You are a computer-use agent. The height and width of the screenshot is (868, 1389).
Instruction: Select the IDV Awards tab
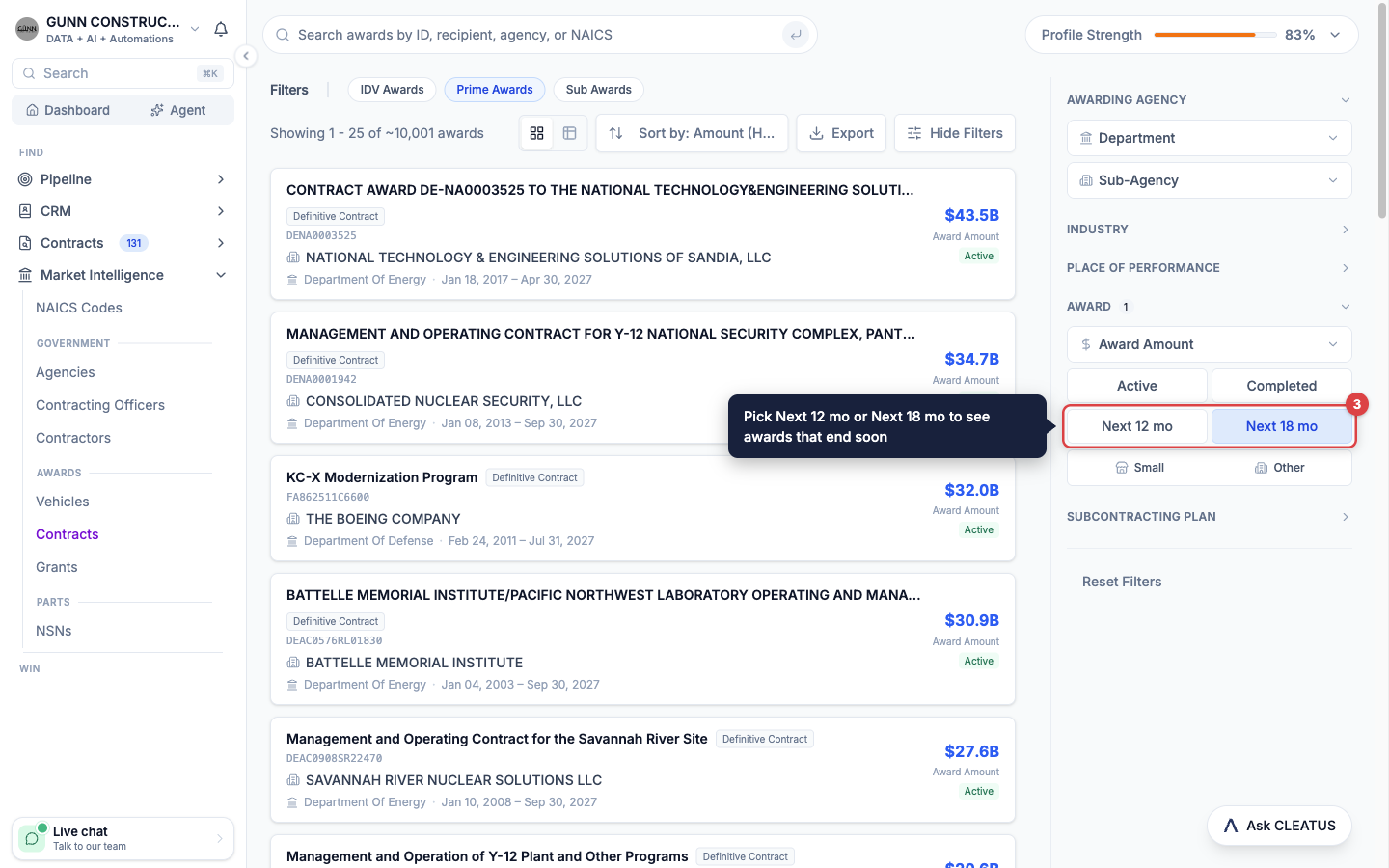click(x=392, y=90)
